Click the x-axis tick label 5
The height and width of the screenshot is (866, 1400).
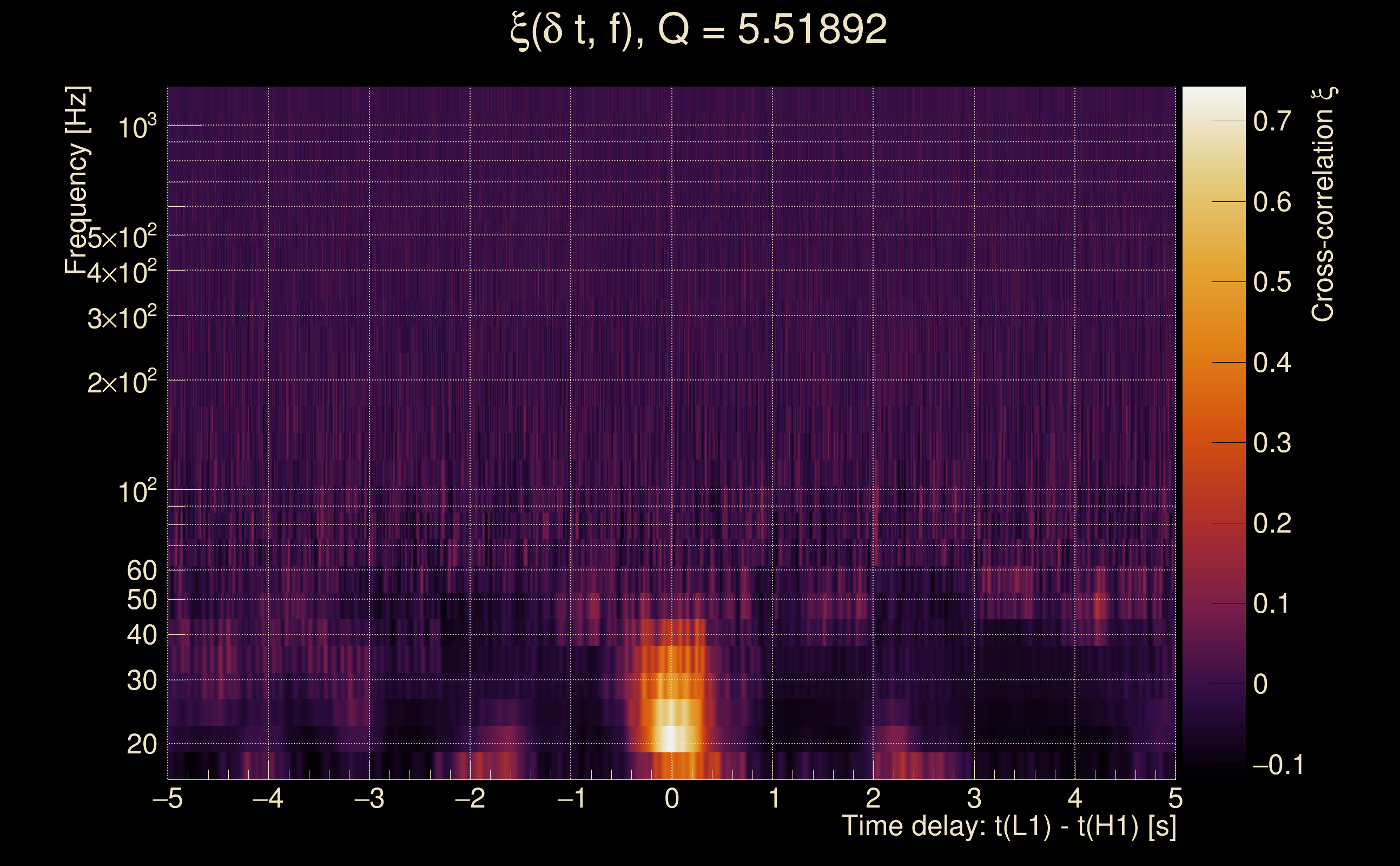pyautogui.click(x=1175, y=799)
